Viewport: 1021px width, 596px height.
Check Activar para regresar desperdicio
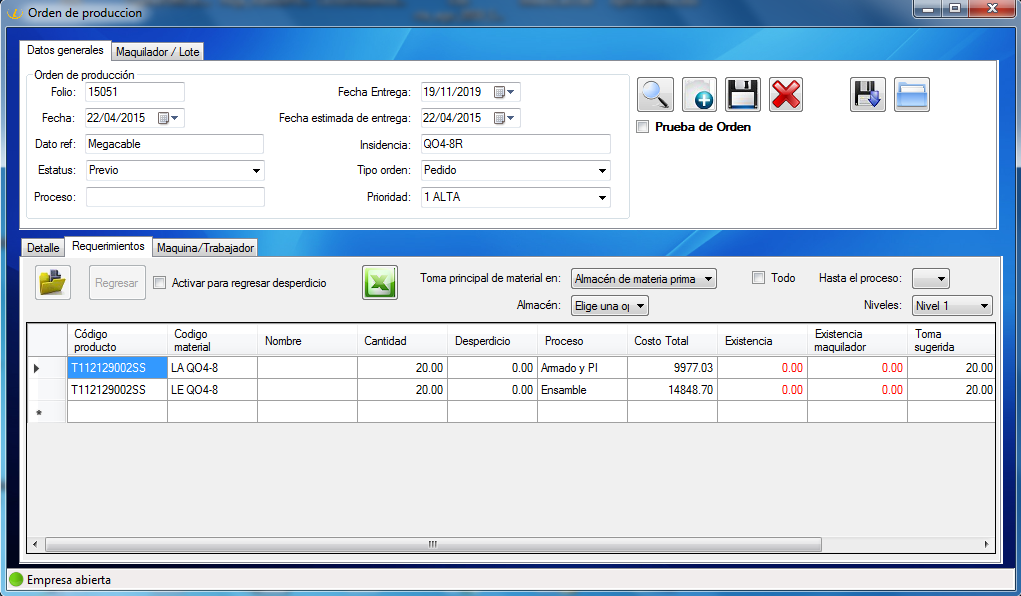pyautogui.click(x=160, y=283)
